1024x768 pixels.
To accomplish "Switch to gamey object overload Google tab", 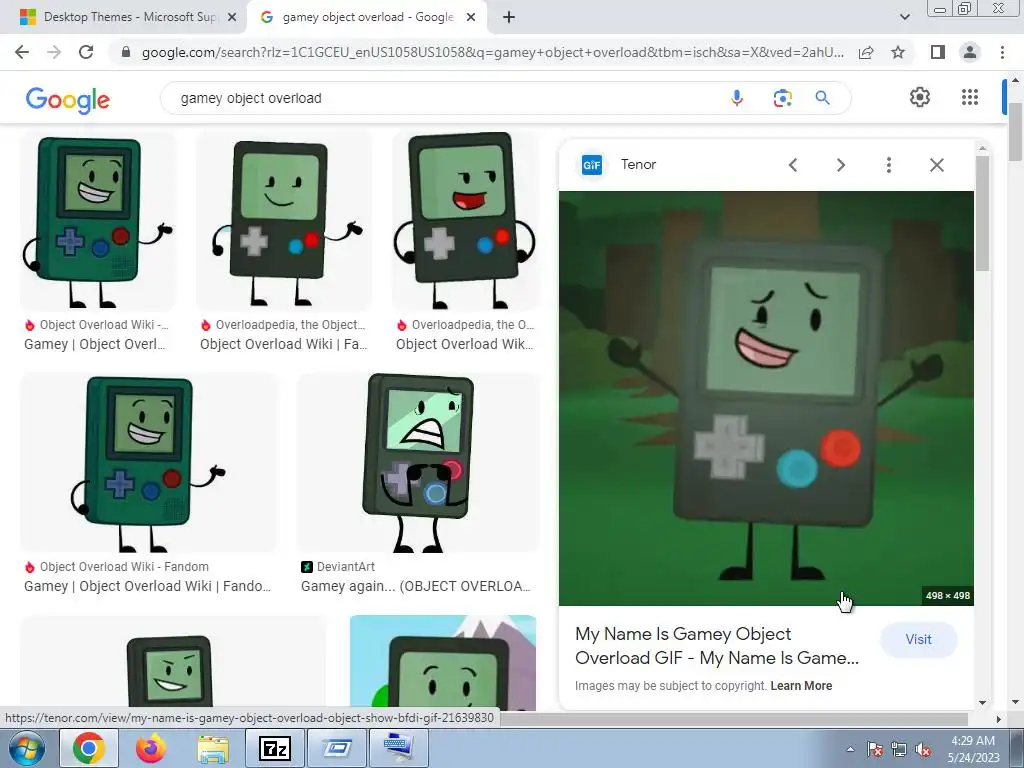I will (x=367, y=18).
